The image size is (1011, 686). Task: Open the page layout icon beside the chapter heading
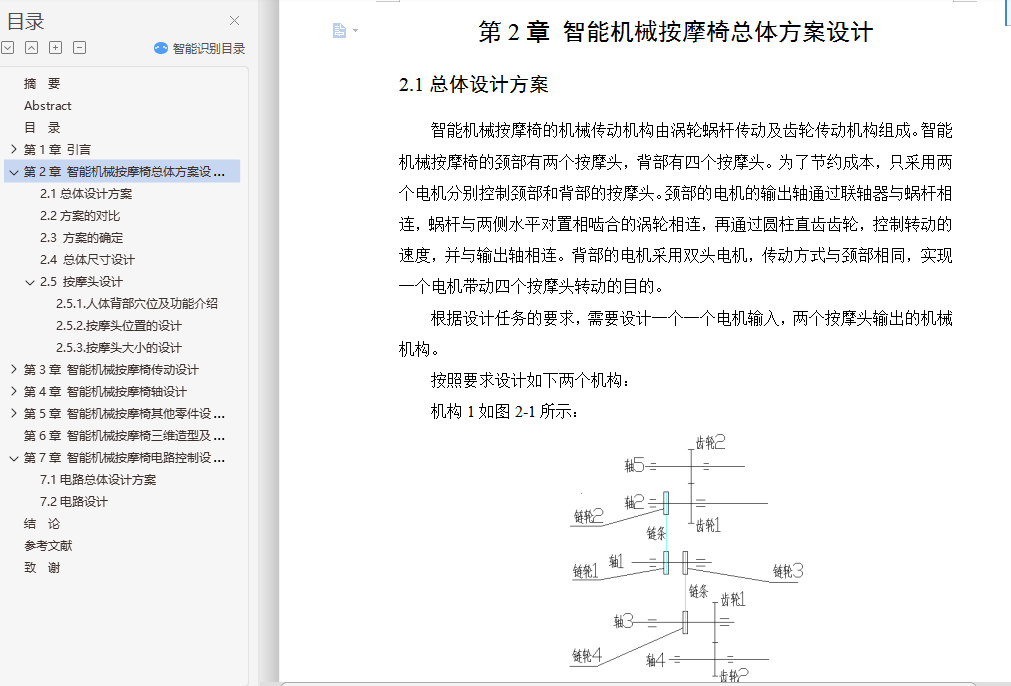[339, 30]
